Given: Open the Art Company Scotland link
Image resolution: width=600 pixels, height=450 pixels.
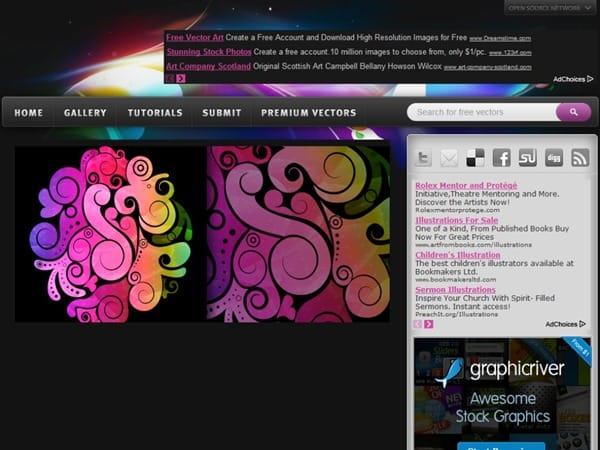Looking at the screenshot, I should [x=209, y=66].
